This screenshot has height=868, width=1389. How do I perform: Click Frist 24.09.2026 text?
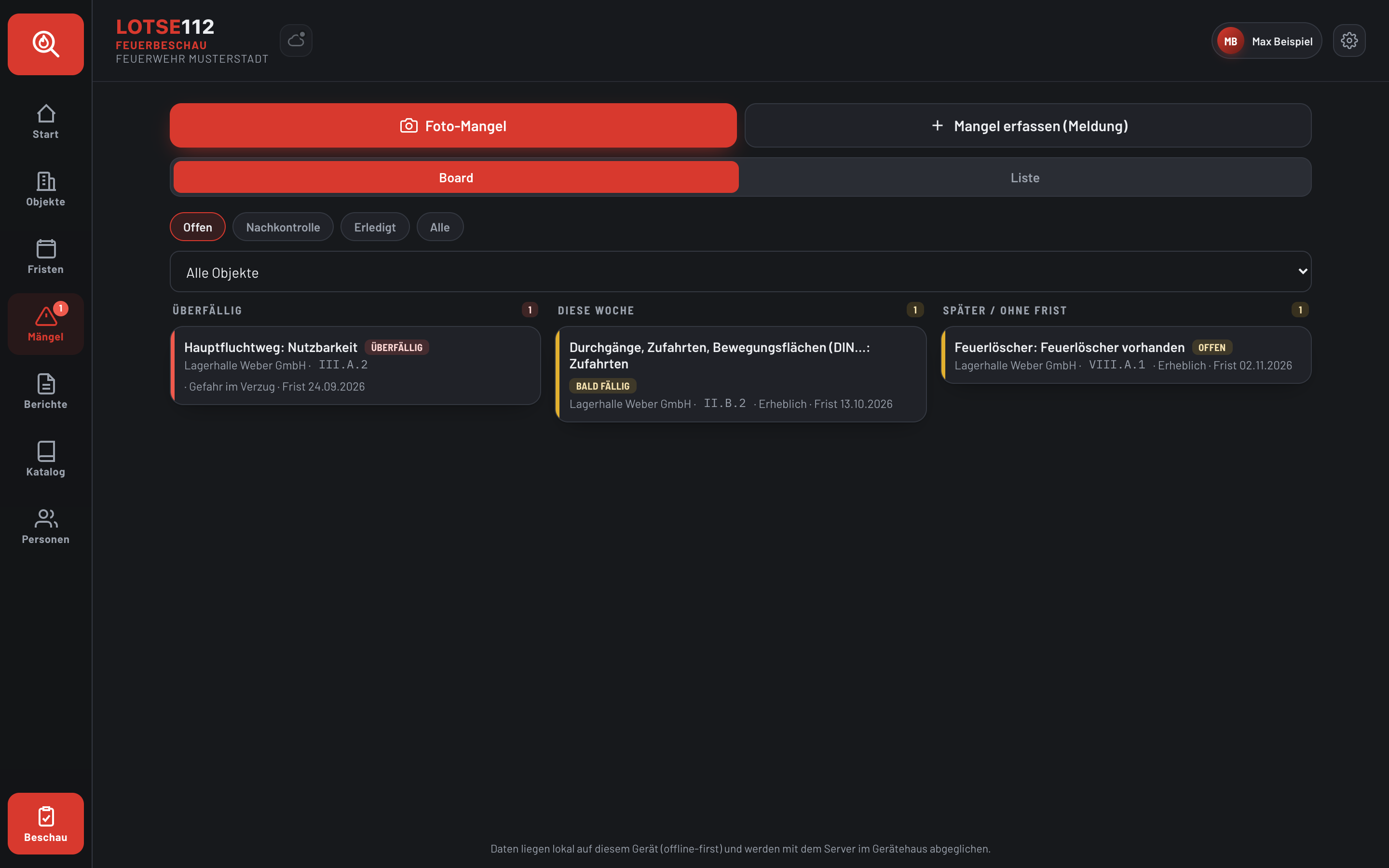click(x=323, y=386)
